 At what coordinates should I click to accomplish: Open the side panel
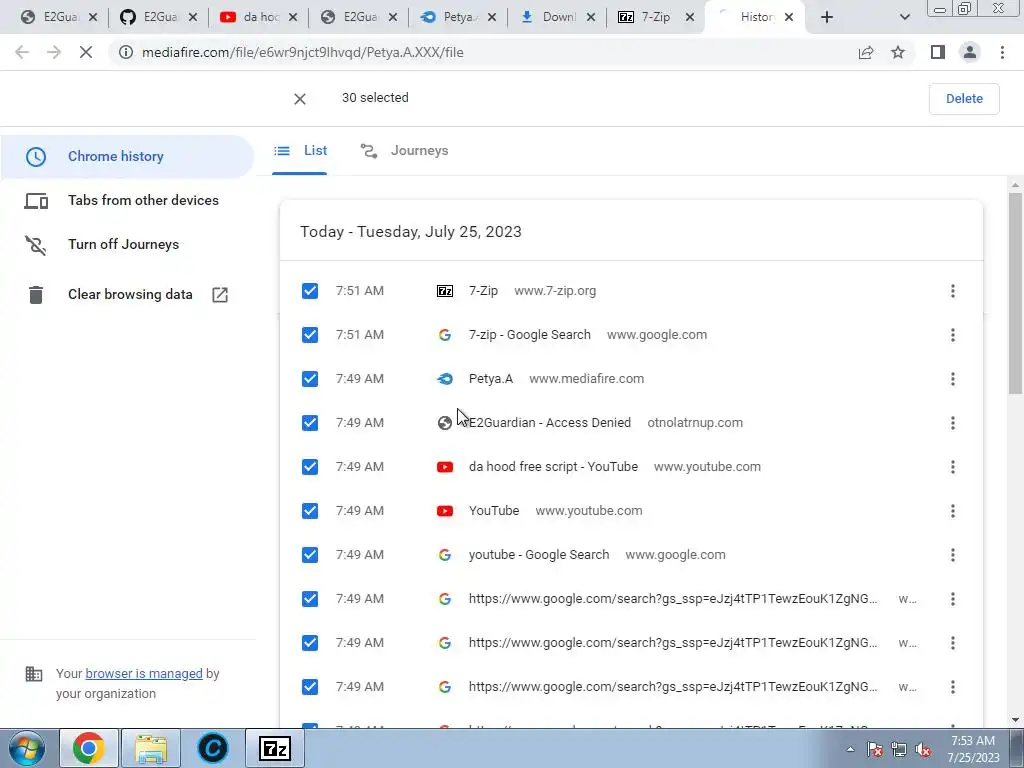pos(938,52)
